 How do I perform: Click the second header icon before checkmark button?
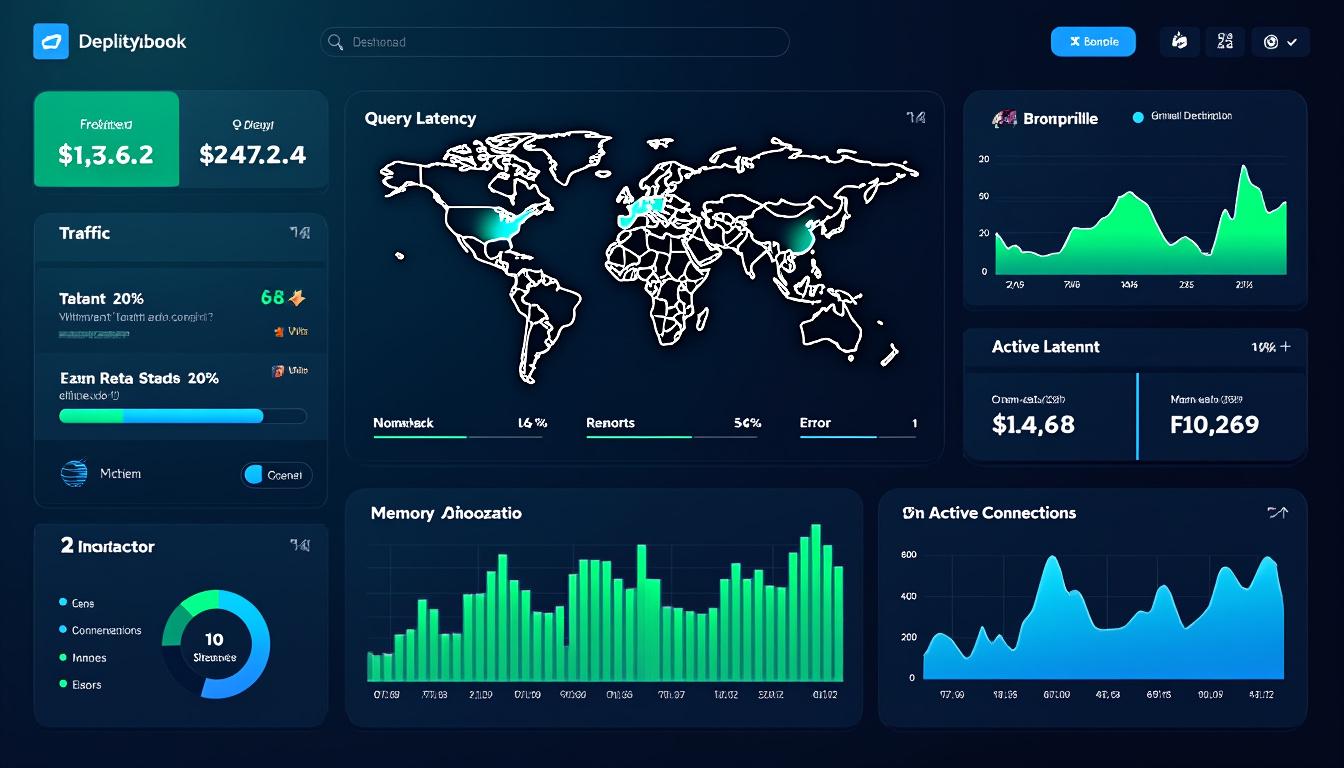[1225, 42]
